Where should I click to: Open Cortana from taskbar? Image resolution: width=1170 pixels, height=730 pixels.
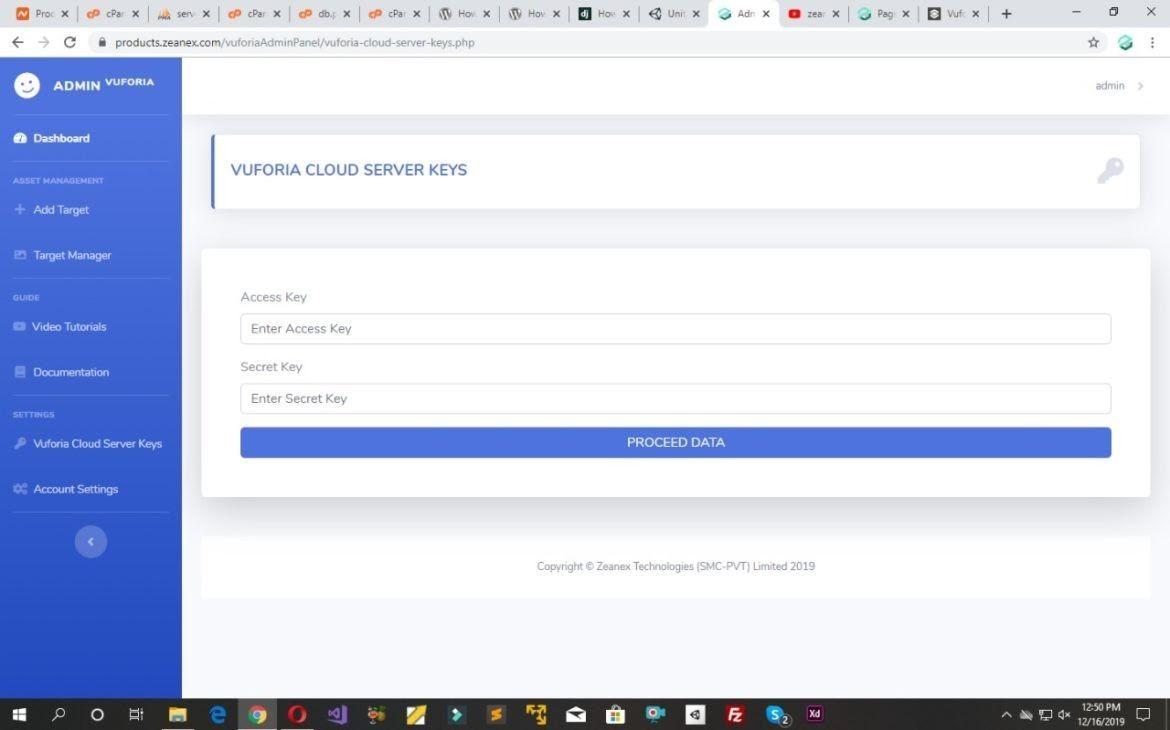click(x=97, y=714)
